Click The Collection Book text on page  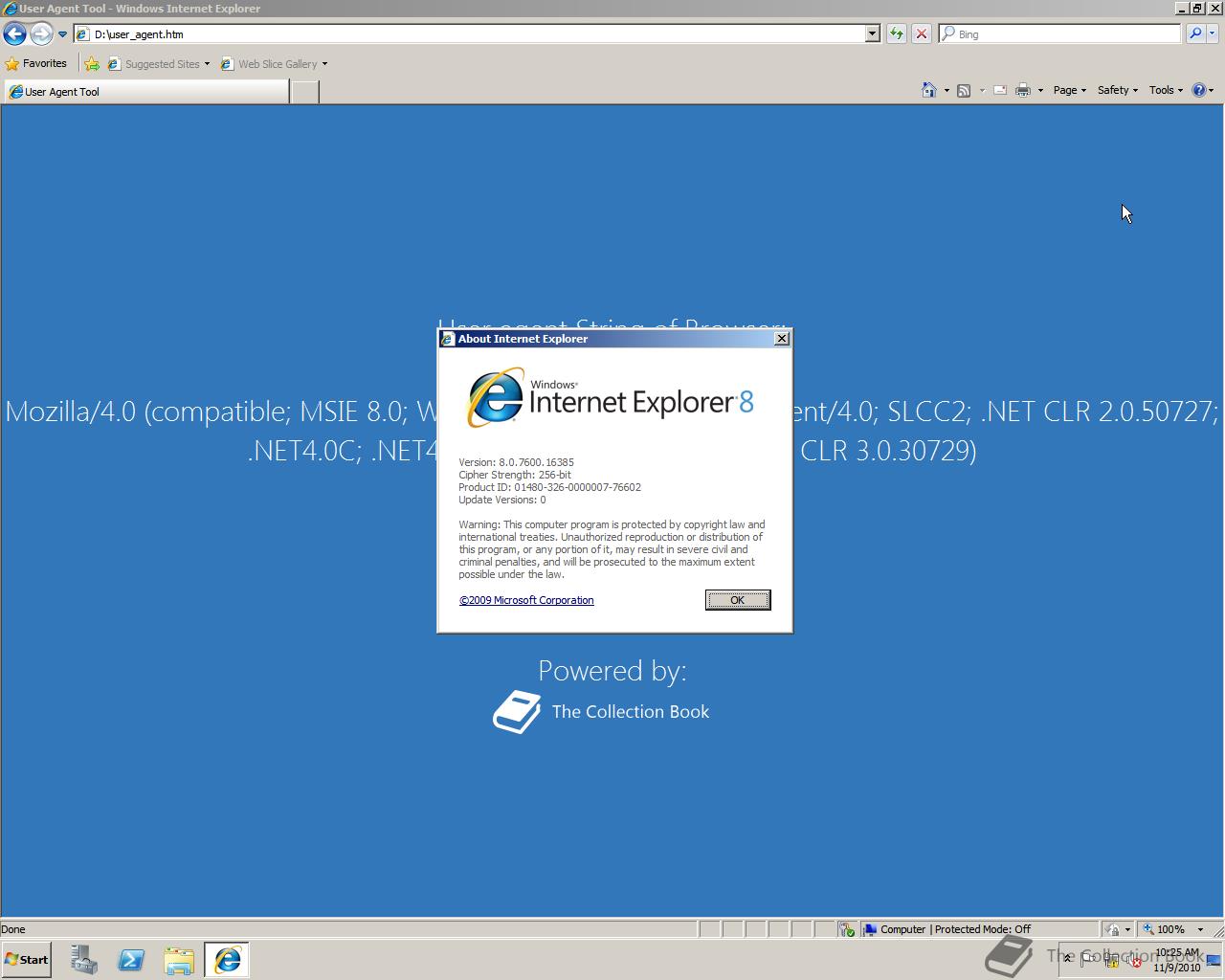point(631,711)
